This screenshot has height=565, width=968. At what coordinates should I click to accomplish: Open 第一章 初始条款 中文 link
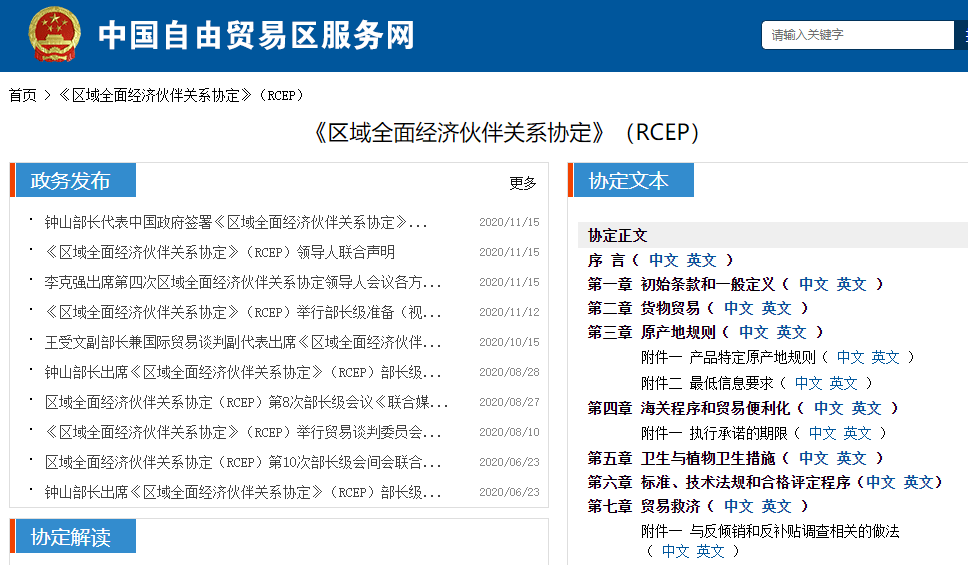tap(814, 284)
